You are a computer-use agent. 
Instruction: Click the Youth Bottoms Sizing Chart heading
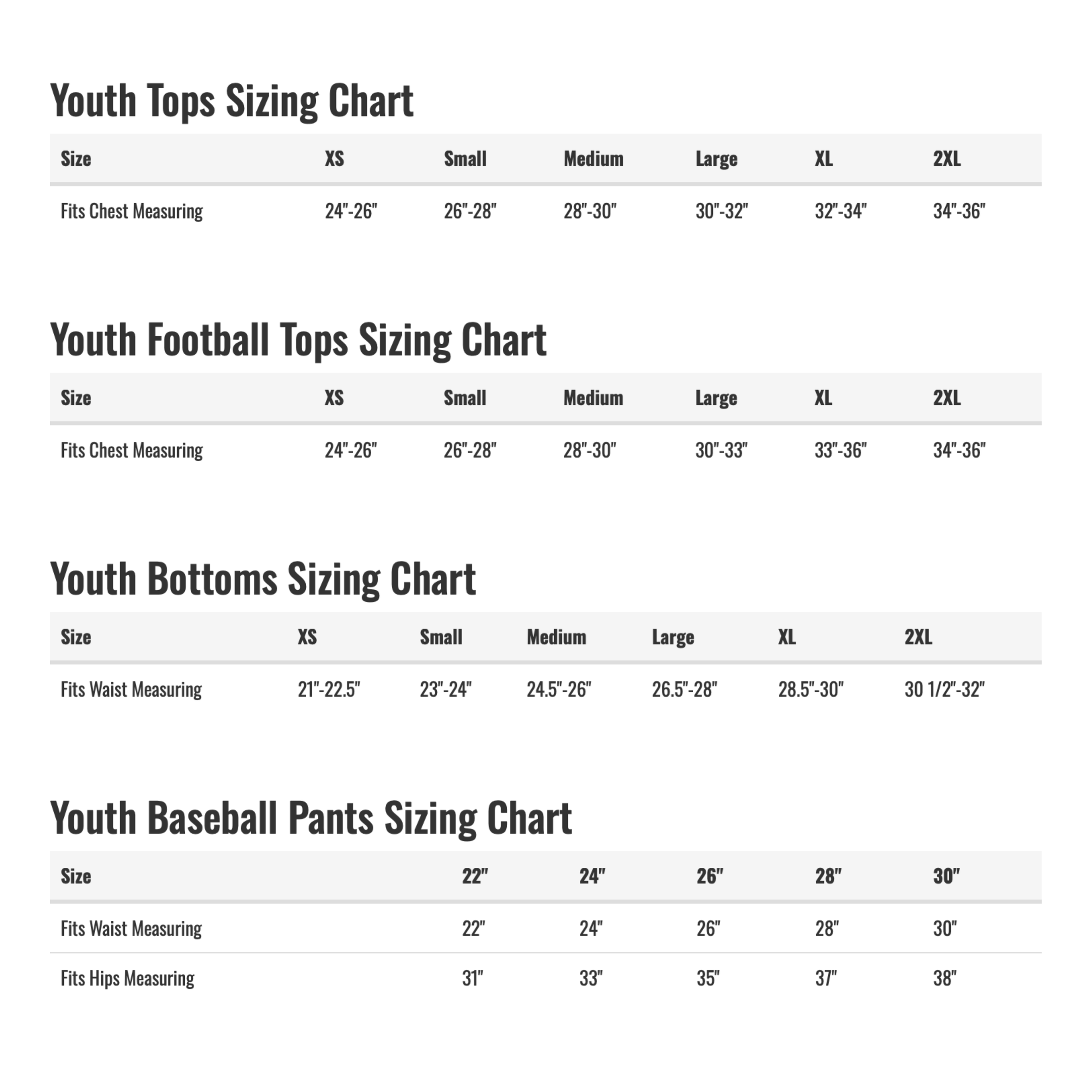coord(263,579)
